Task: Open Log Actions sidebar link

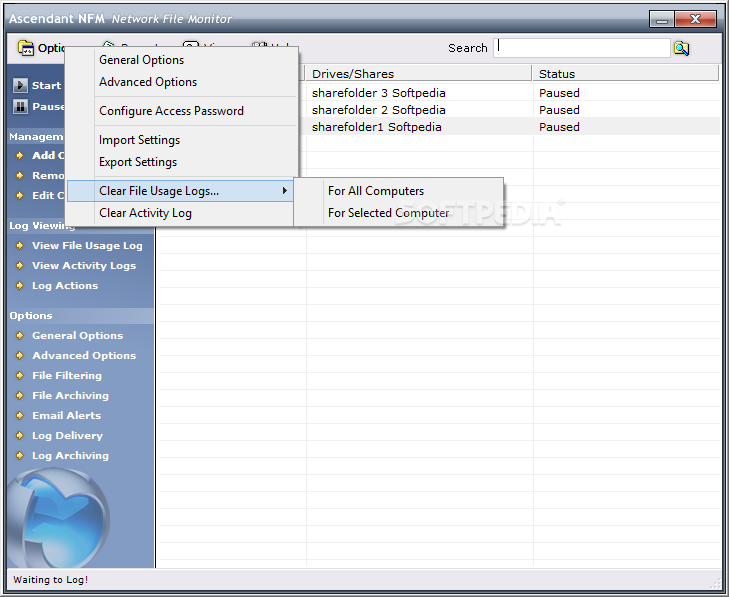Action: click(65, 285)
